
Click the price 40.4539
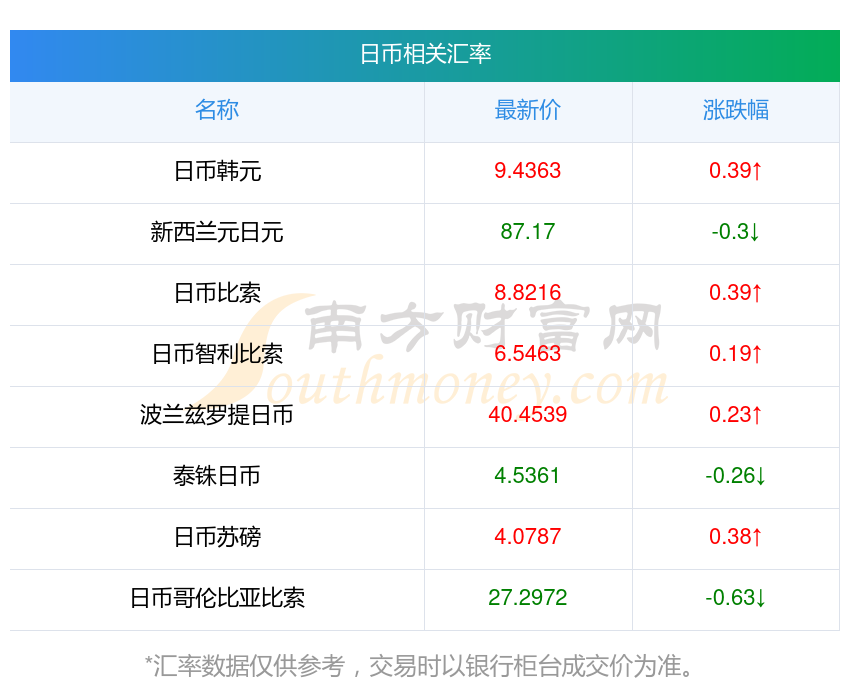pyautogui.click(x=527, y=415)
